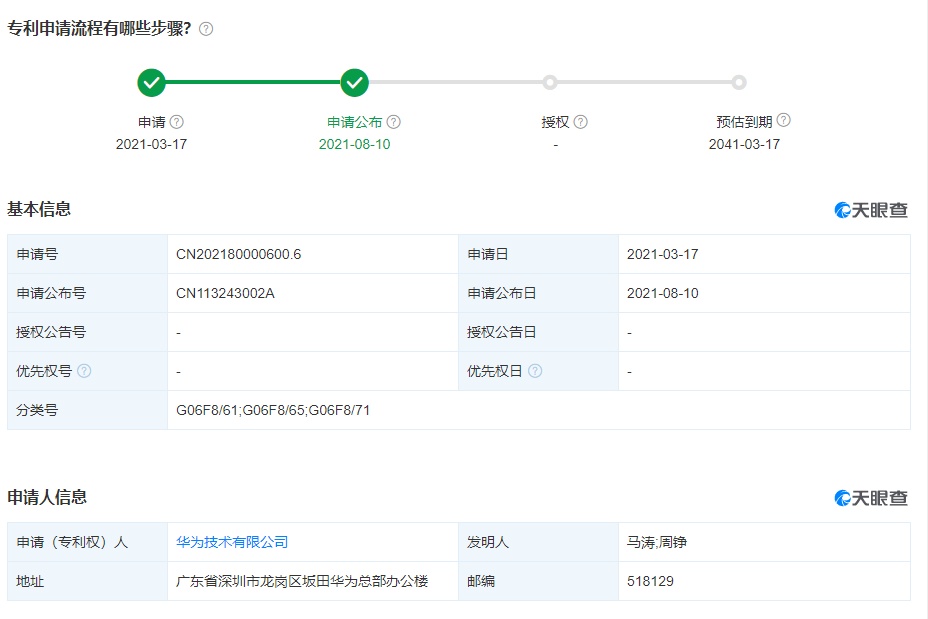The width and height of the screenshot is (928, 619).
Task: Click the postal code 518129
Action: 650,581
